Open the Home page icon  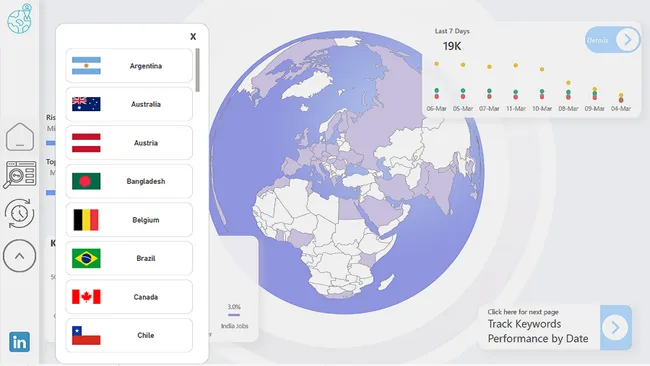(x=19, y=137)
